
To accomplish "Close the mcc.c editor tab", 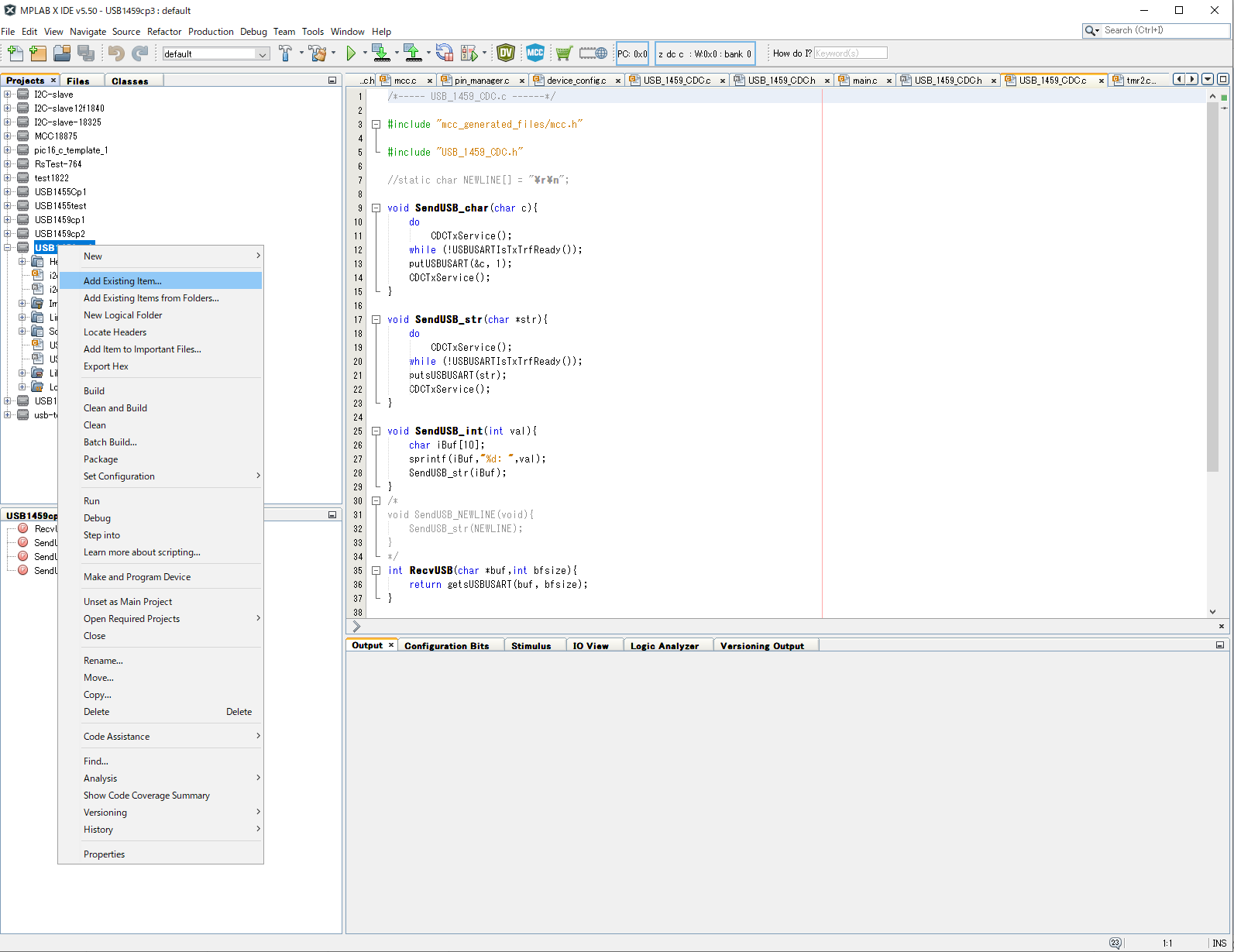I will pyautogui.click(x=430, y=81).
